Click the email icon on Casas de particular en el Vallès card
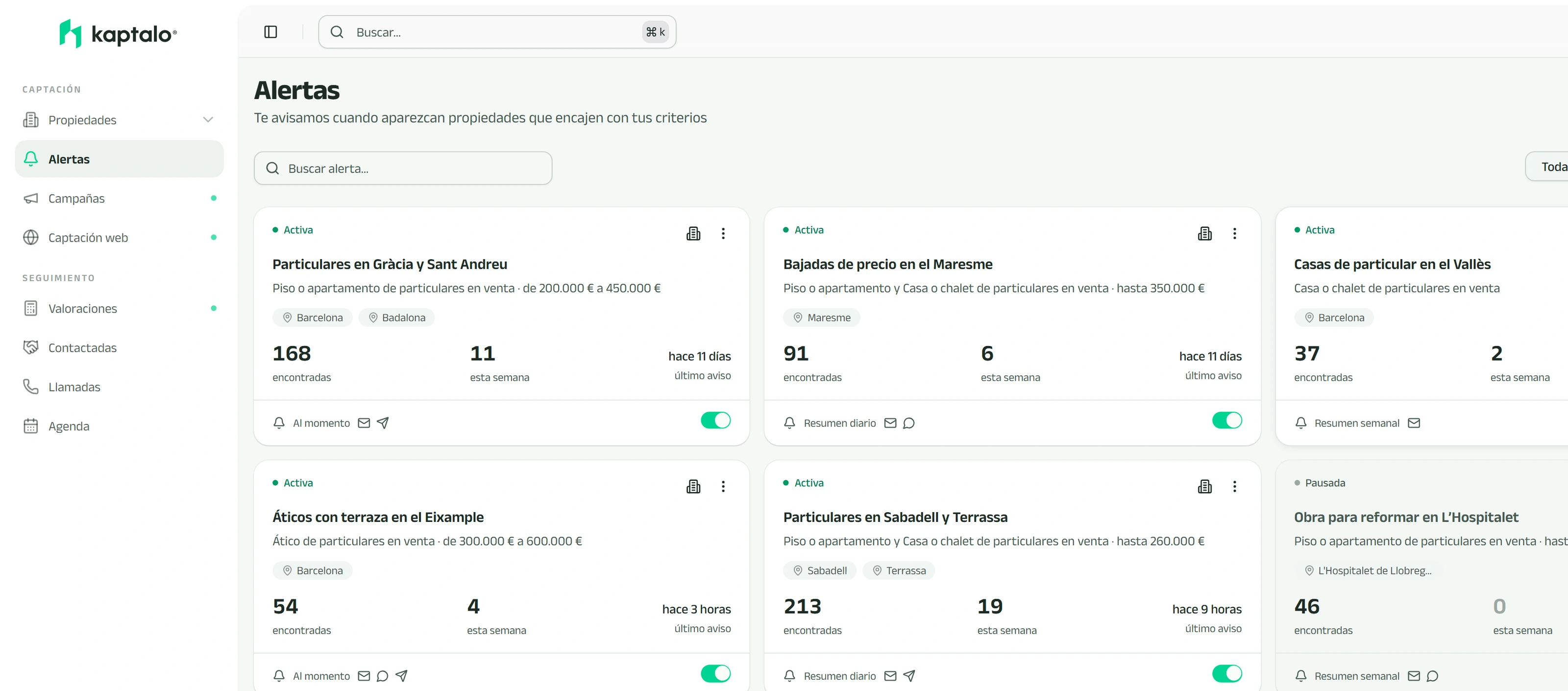1568x691 pixels. coord(1413,423)
